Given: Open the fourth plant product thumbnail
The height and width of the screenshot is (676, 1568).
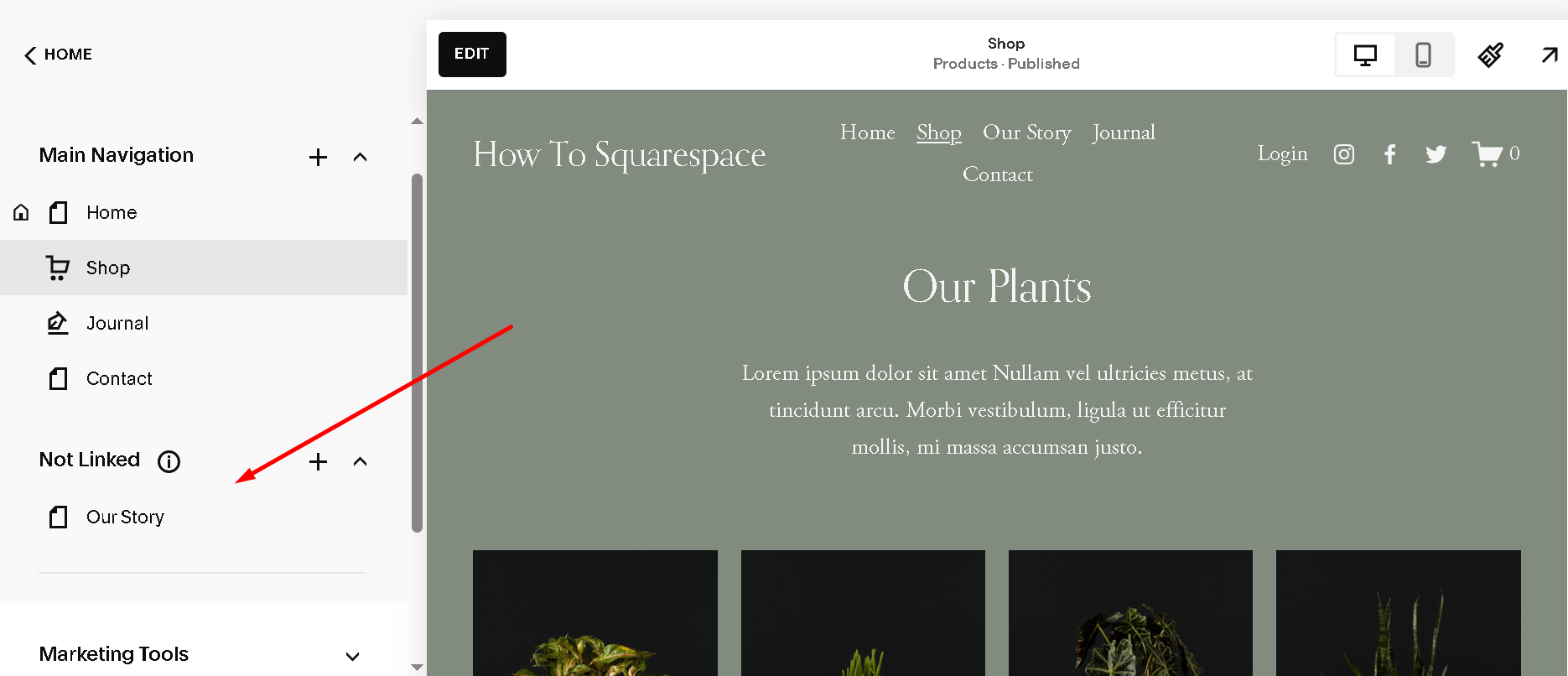Looking at the screenshot, I should pos(1399,613).
